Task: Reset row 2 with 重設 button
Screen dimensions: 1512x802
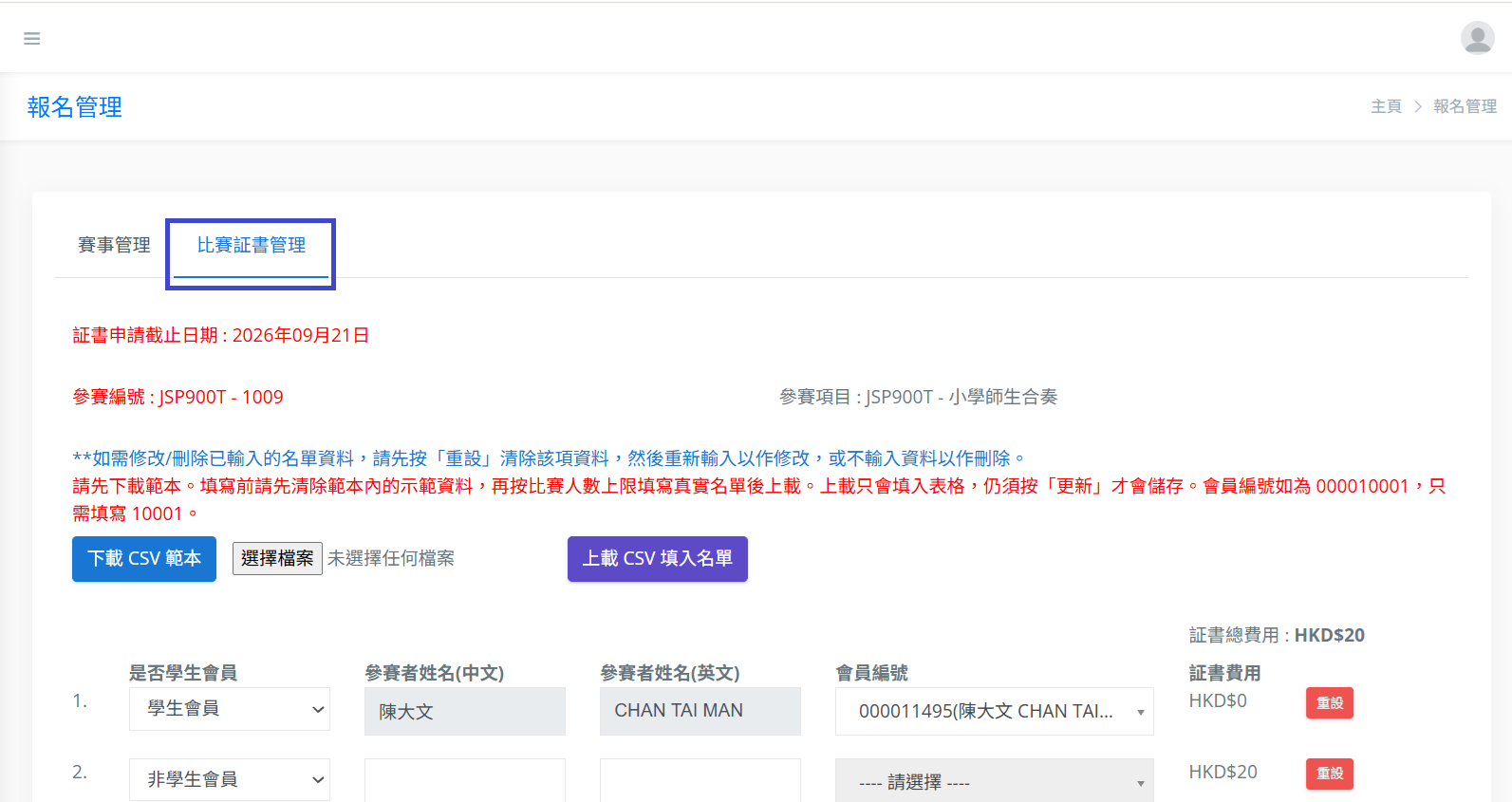Action: [x=1330, y=774]
